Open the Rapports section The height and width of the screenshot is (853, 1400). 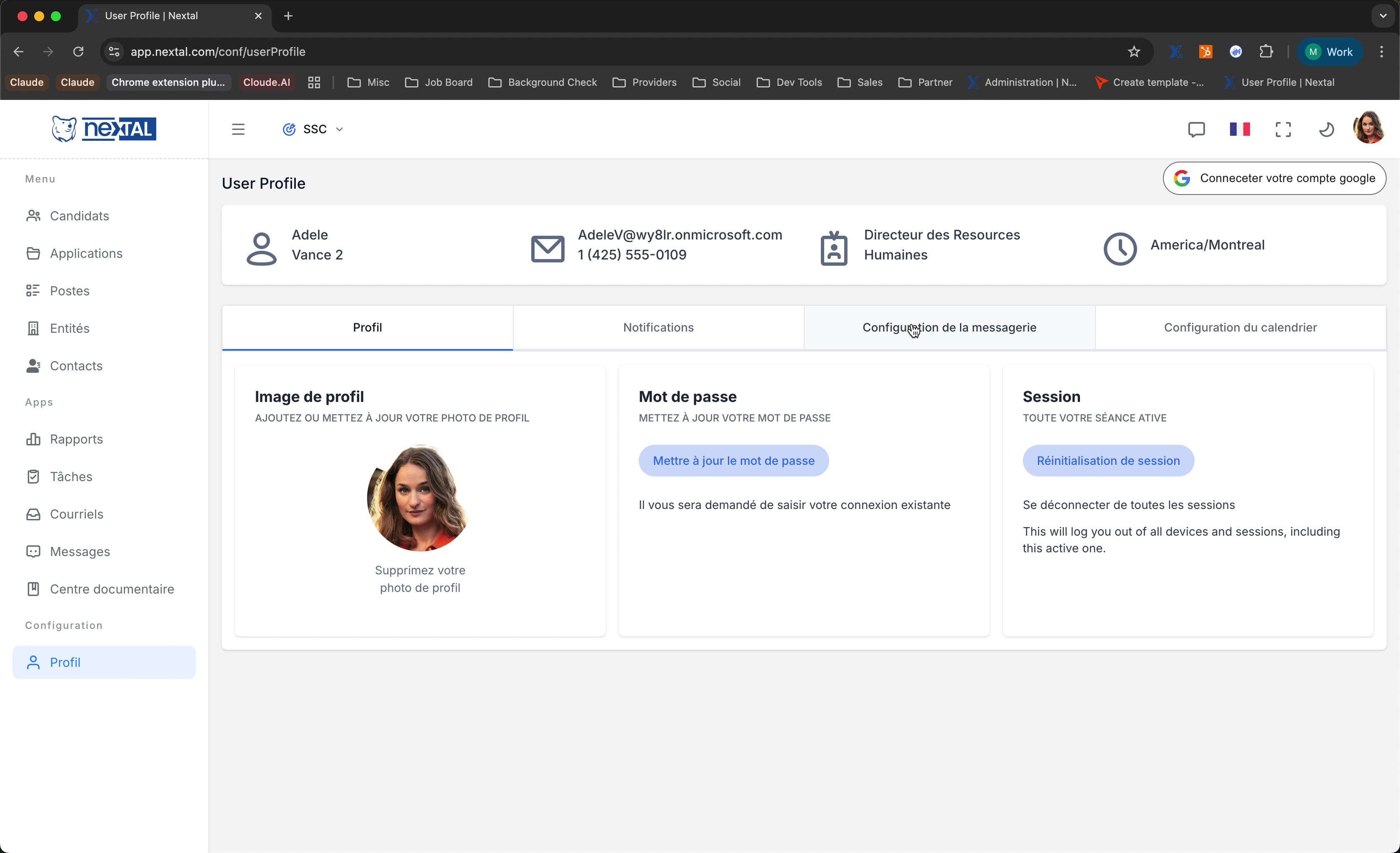click(x=76, y=439)
